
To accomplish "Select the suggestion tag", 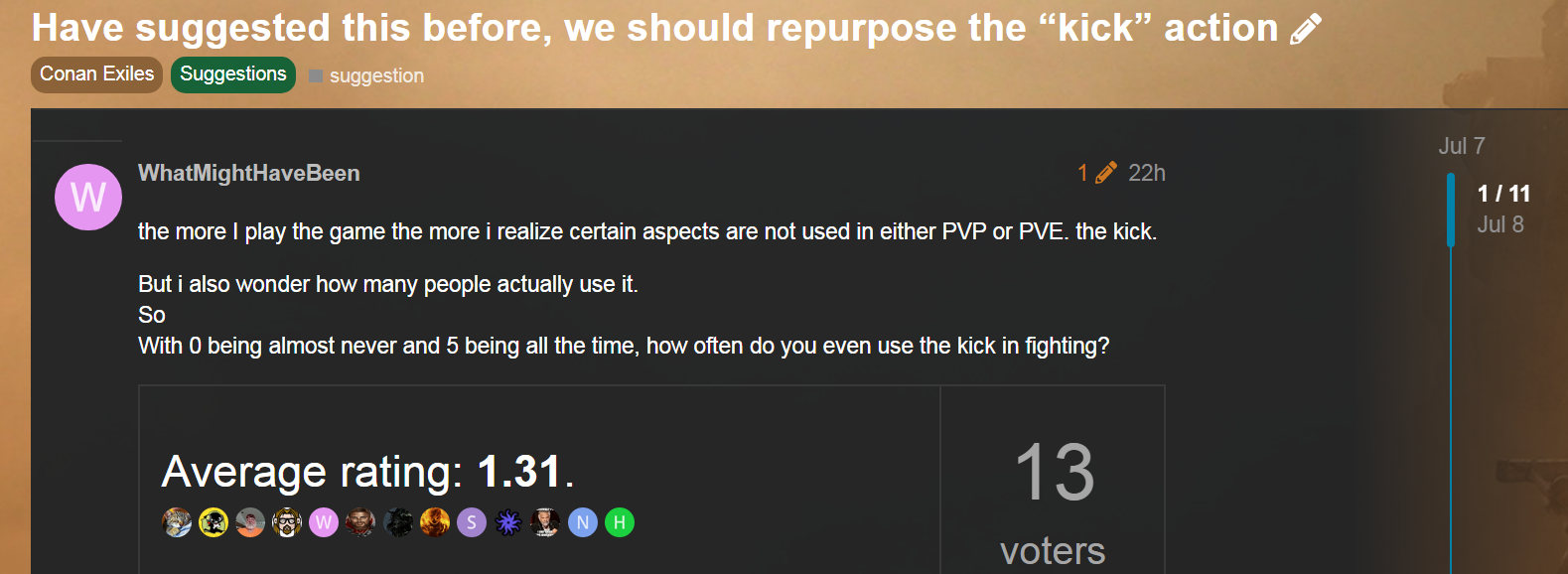I will pyautogui.click(x=366, y=75).
